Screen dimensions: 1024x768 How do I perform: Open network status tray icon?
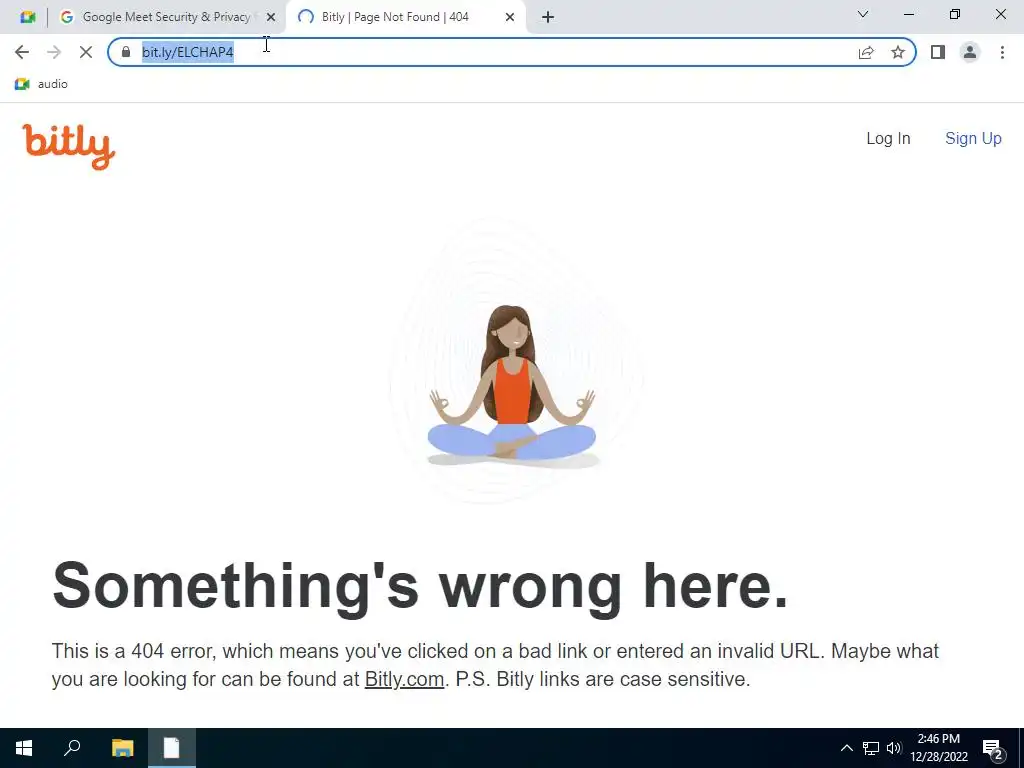pyautogui.click(x=871, y=748)
